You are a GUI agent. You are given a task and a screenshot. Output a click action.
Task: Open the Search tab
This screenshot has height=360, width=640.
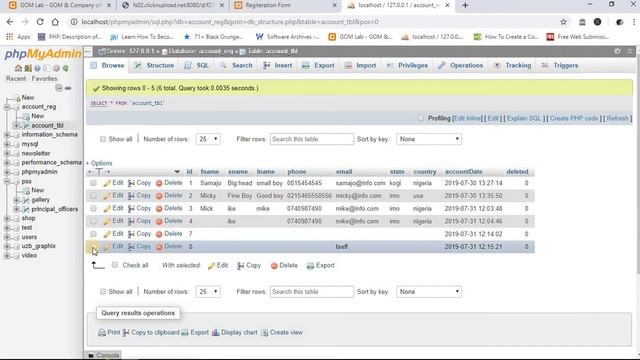click(x=236, y=65)
